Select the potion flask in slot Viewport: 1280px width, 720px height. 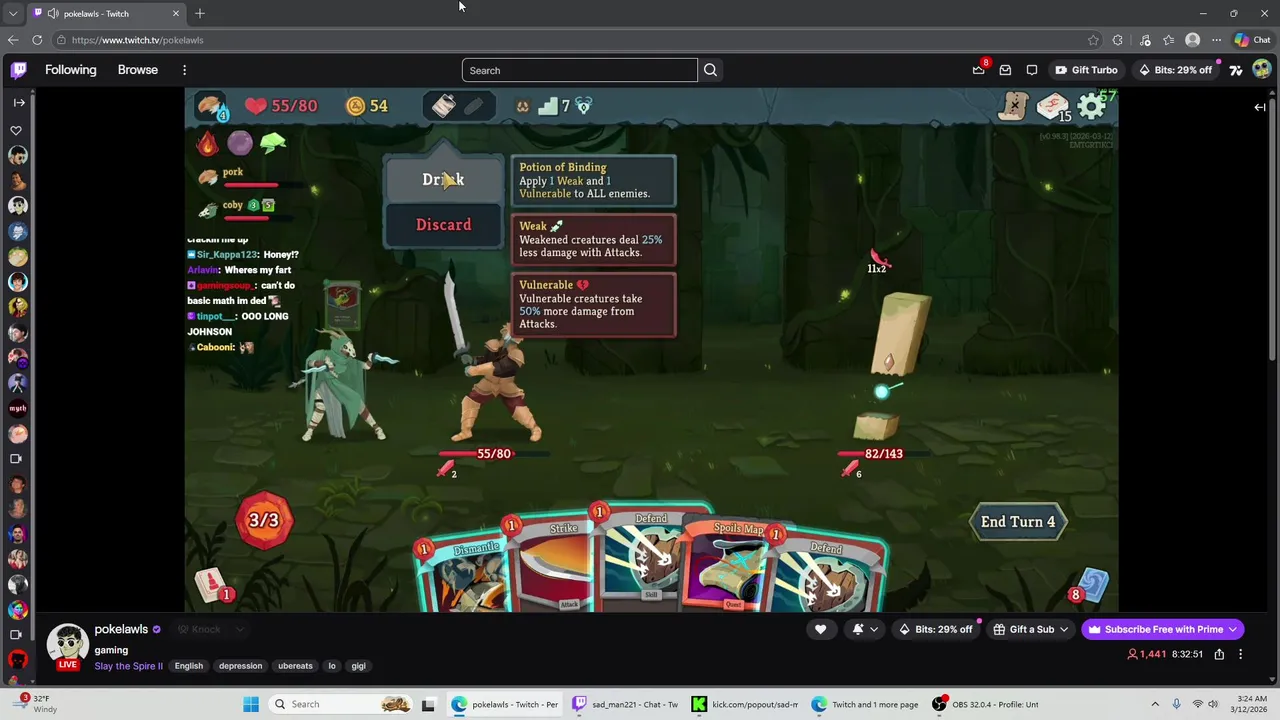click(444, 105)
